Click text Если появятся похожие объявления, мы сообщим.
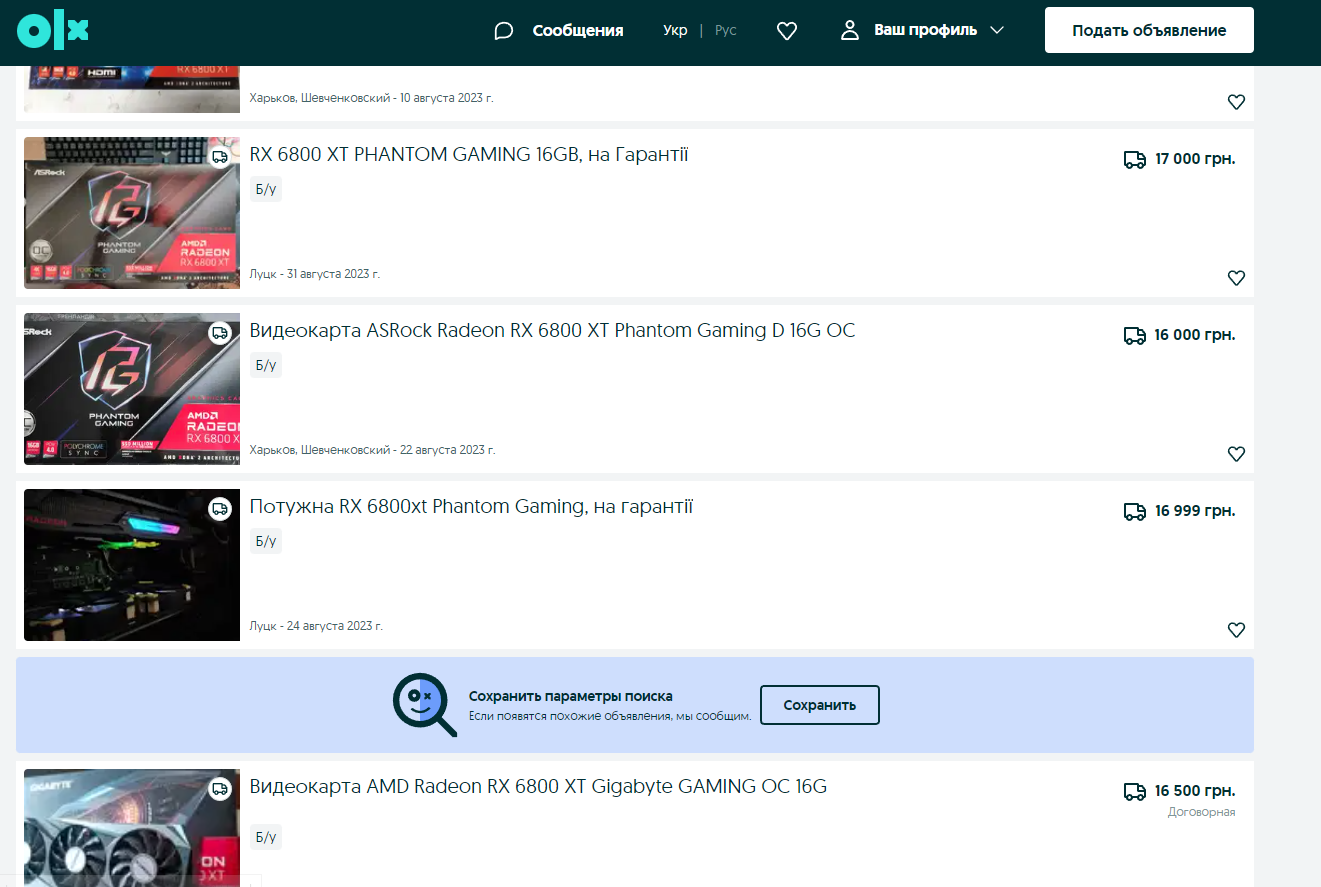This screenshot has width=1321, height=887. [x=610, y=716]
